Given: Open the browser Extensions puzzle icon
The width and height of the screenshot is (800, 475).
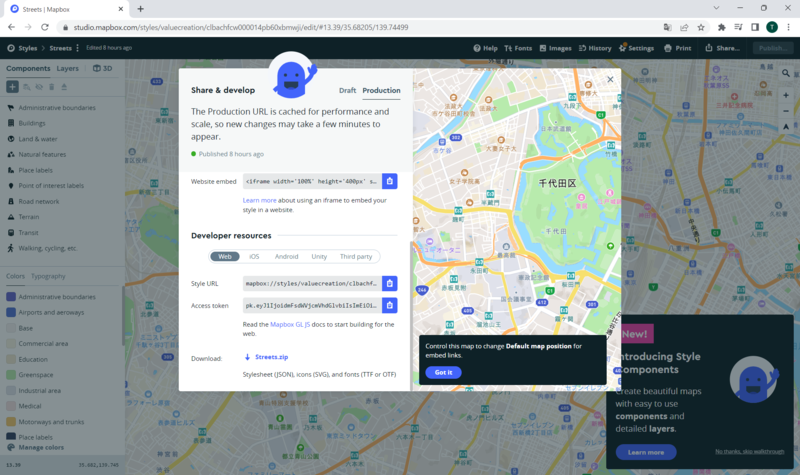Looking at the screenshot, I should 721,27.
